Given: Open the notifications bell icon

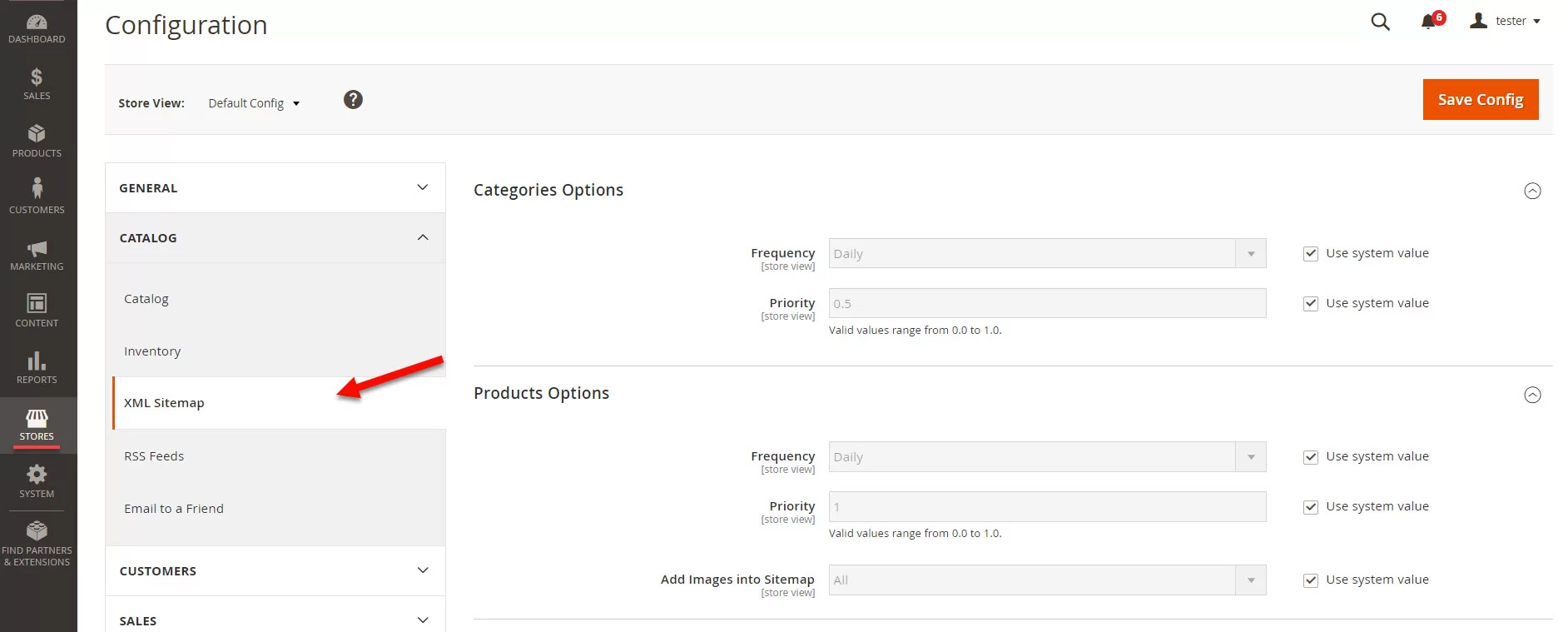Looking at the screenshot, I should pos(1430,22).
